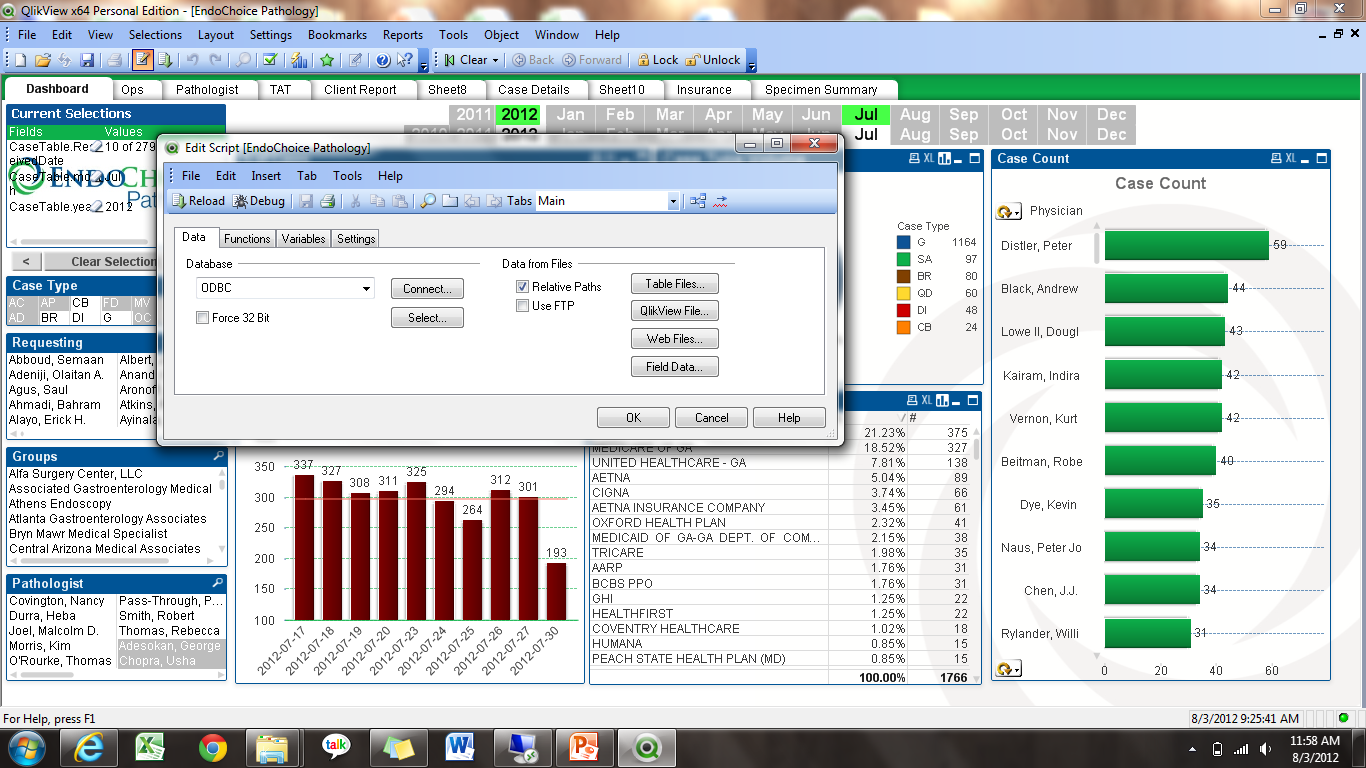Open ODBC database dropdown
Viewport: 1366px width, 768px height.
click(x=366, y=288)
